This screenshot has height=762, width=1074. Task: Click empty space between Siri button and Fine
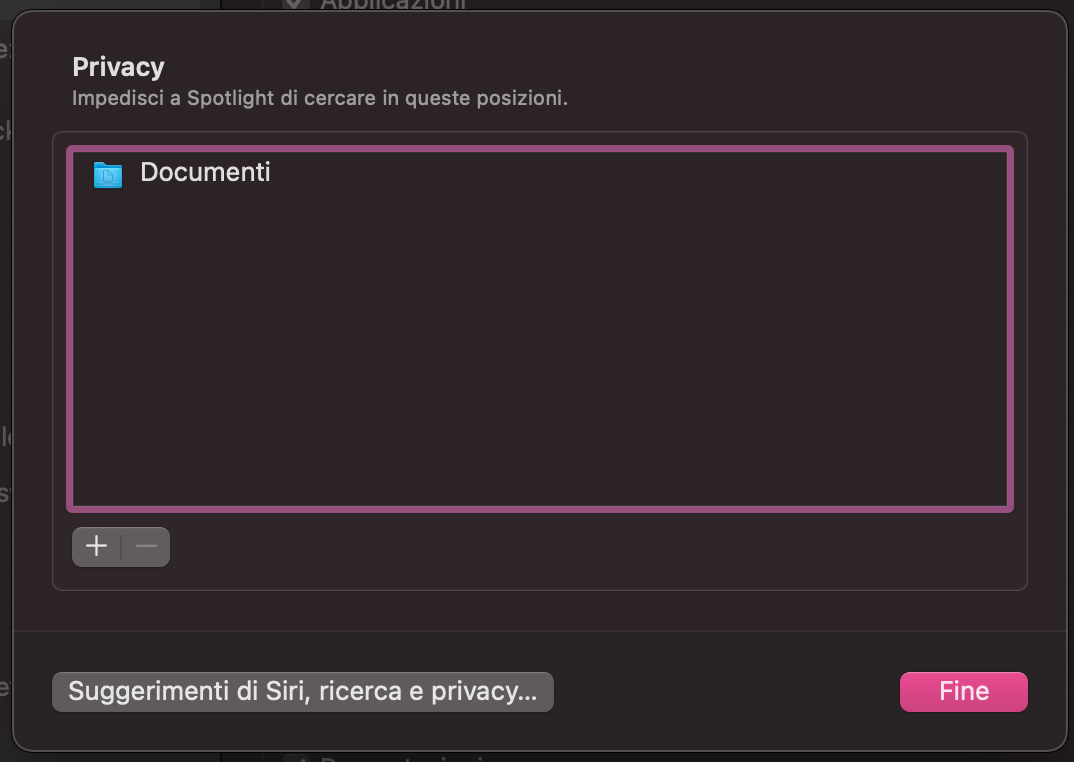[725, 691]
